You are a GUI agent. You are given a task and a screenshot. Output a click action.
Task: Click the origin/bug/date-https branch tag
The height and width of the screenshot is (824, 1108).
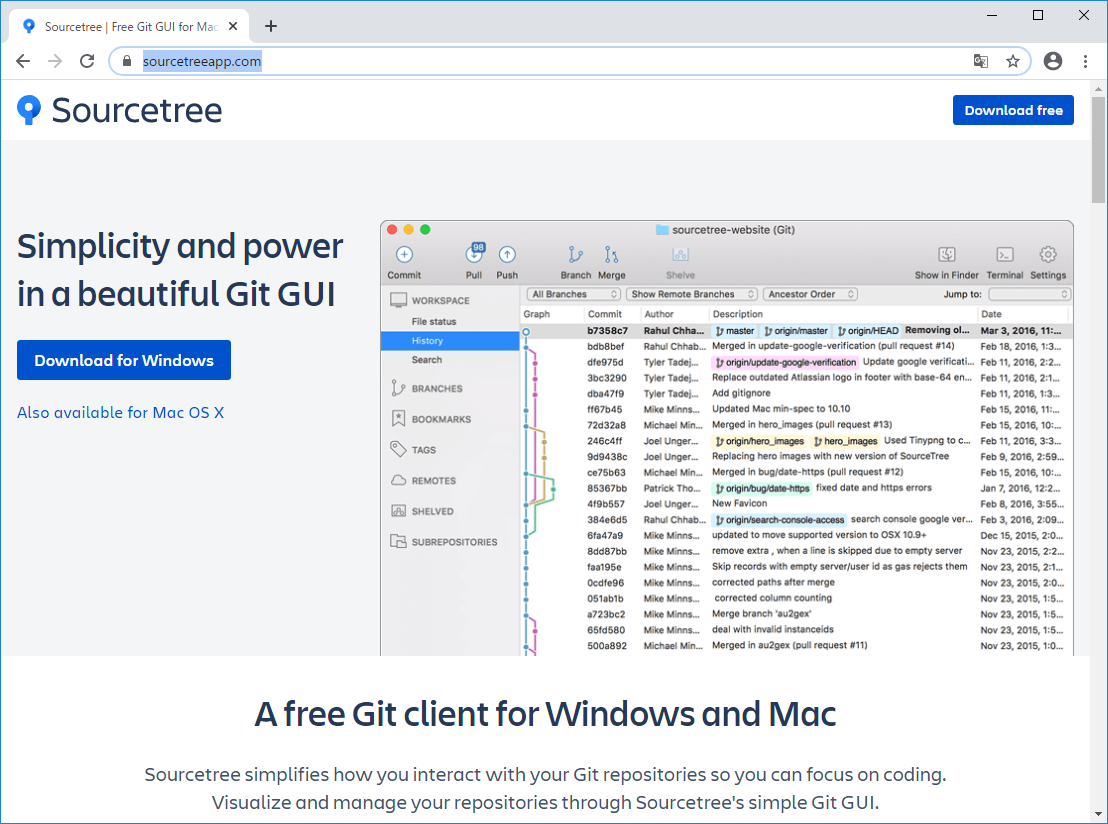point(761,488)
